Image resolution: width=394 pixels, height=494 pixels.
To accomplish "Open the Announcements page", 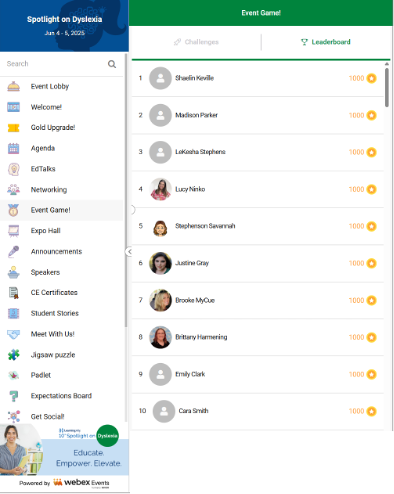I will 62,251.
